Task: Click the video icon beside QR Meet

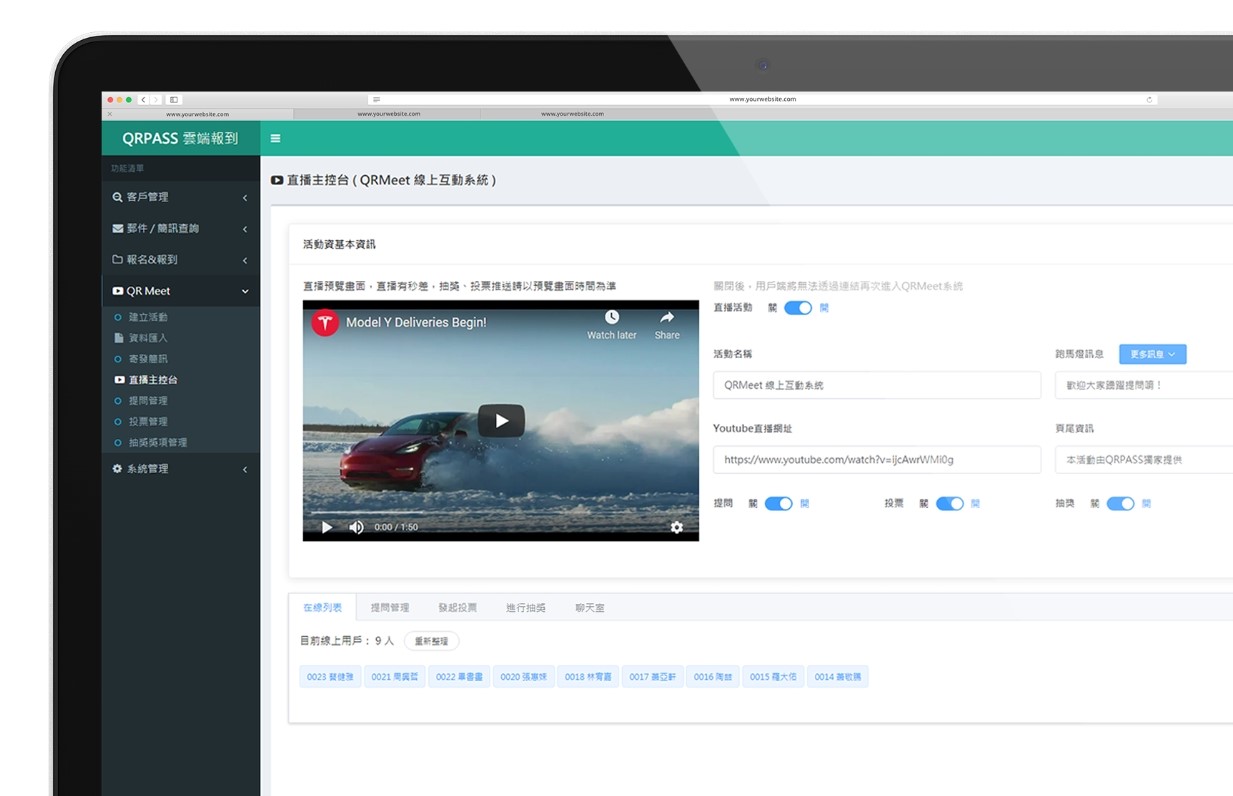Action: click(118, 291)
